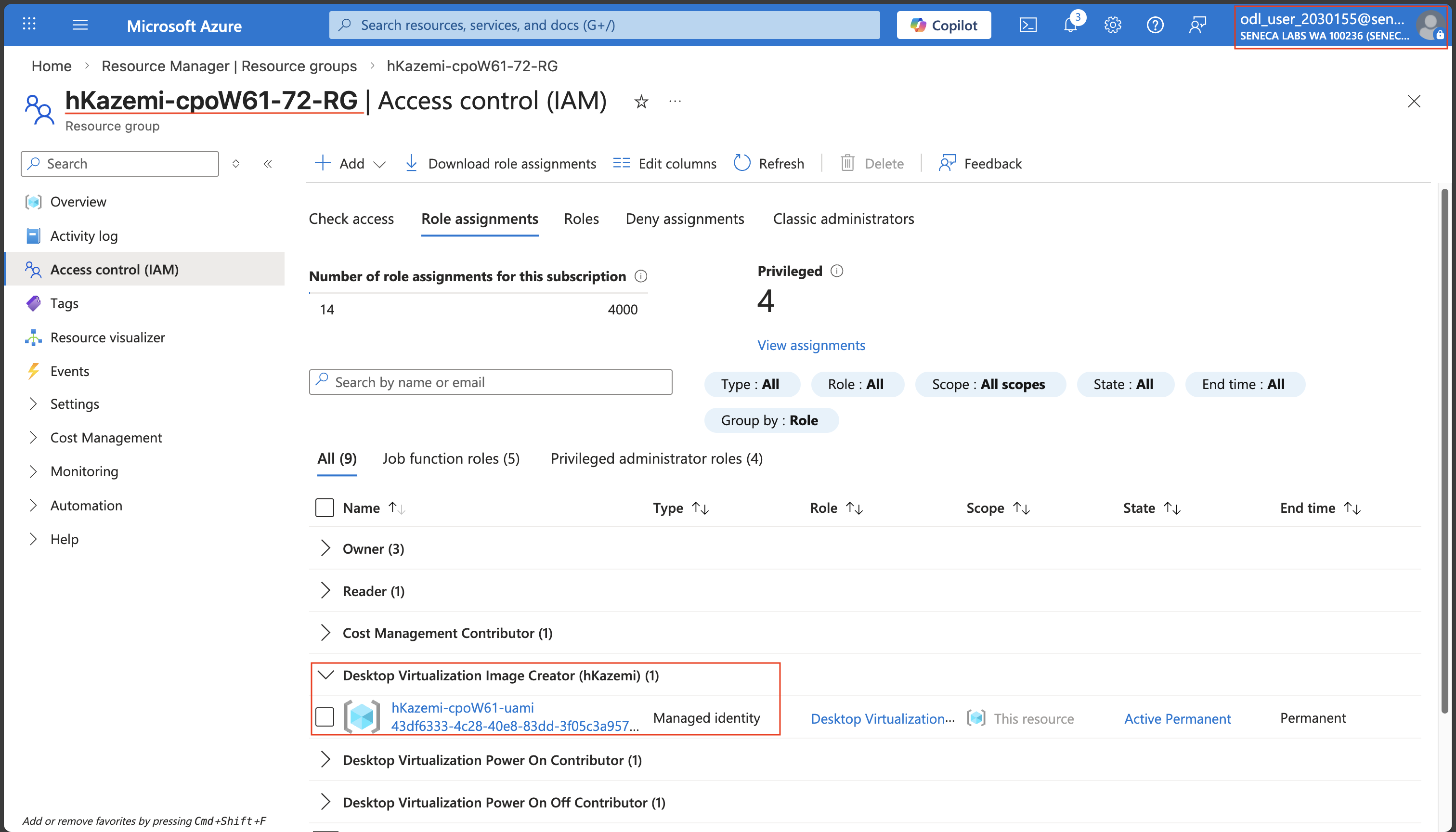Sort table by Name column arrows
The width and height of the screenshot is (1456, 832).
pos(397,508)
